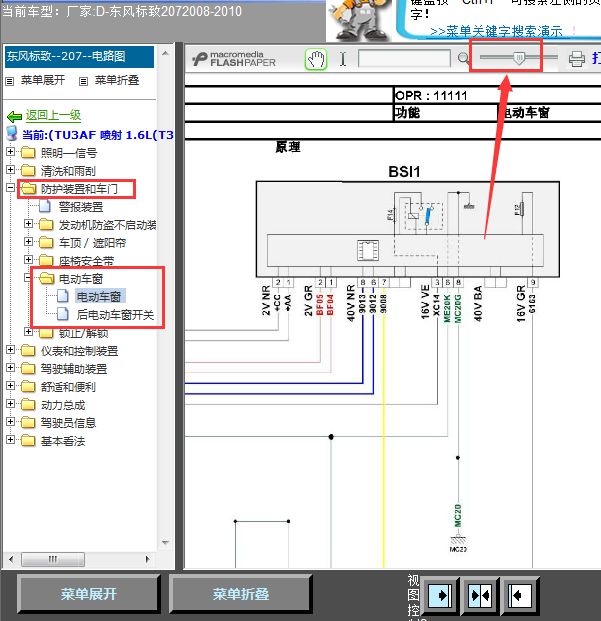Select the text selection cursor tool
This screenshot has width=601, height=621.
coord(343,59)
